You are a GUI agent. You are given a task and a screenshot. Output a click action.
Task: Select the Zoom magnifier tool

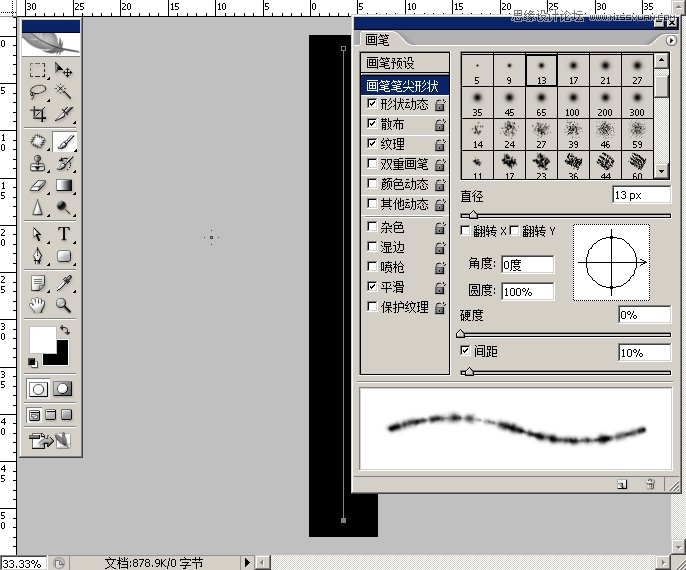(x=63, y=305)
